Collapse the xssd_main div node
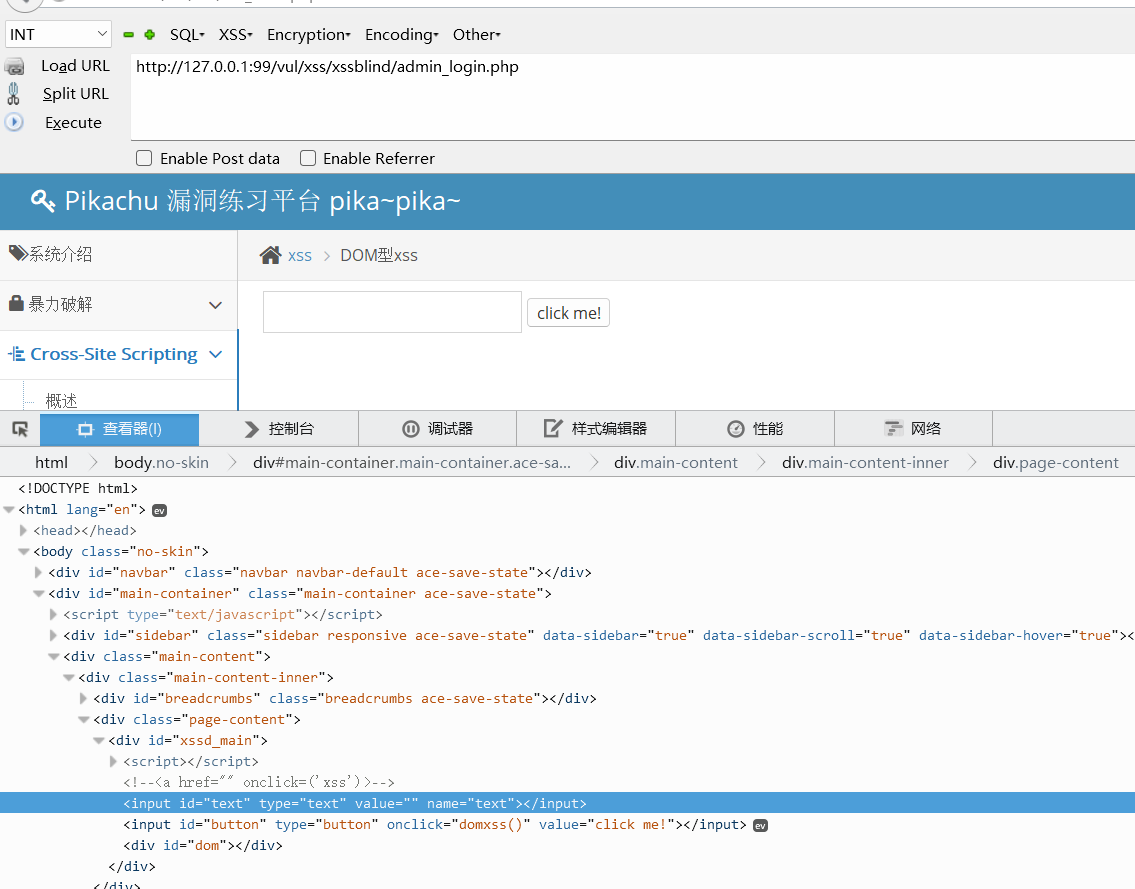Image resolution: width=1135 pixels, height=889 pixels. [98, 741]
